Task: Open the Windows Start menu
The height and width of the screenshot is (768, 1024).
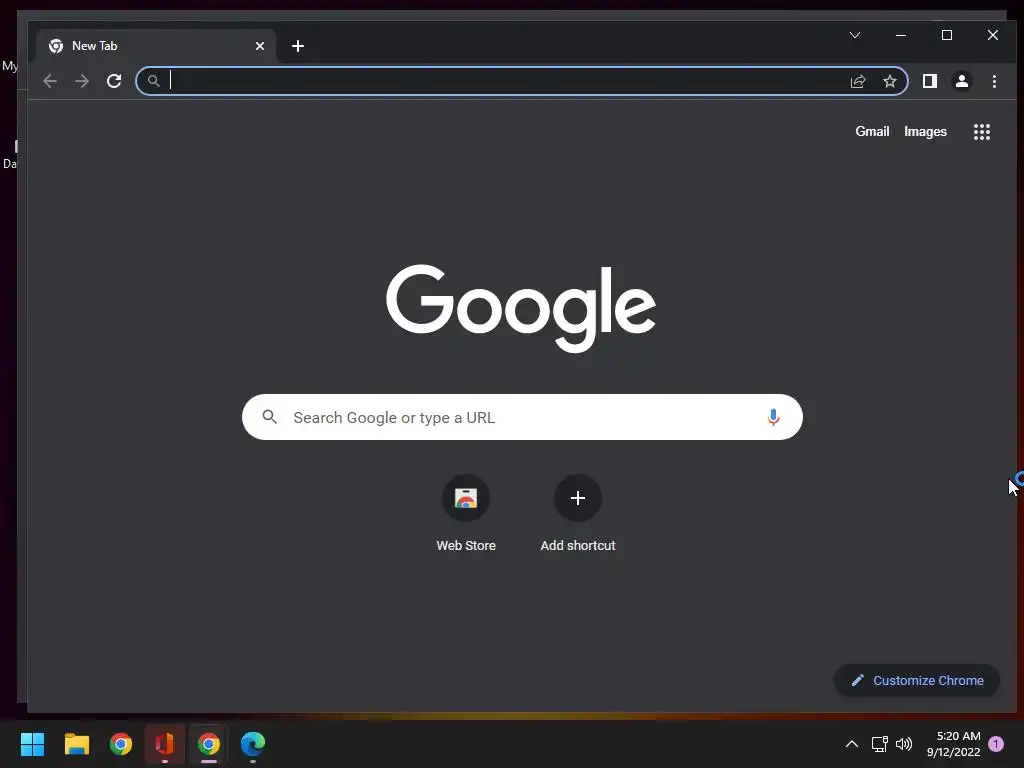Action: click(x=32, y=744)
